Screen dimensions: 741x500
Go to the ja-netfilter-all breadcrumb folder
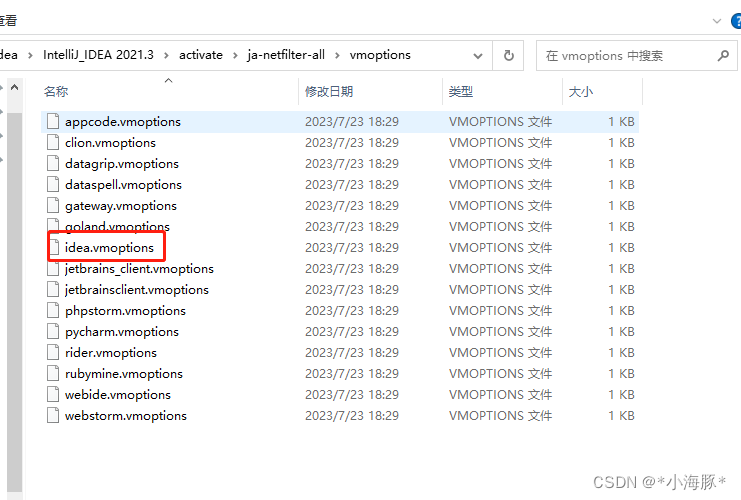[x=286, y=55]
